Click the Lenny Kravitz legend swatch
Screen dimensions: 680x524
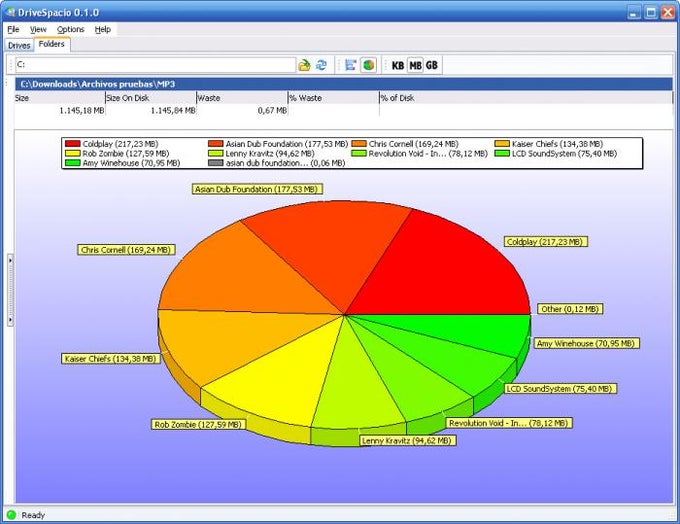pyautogui.click(x=216, y=153)
